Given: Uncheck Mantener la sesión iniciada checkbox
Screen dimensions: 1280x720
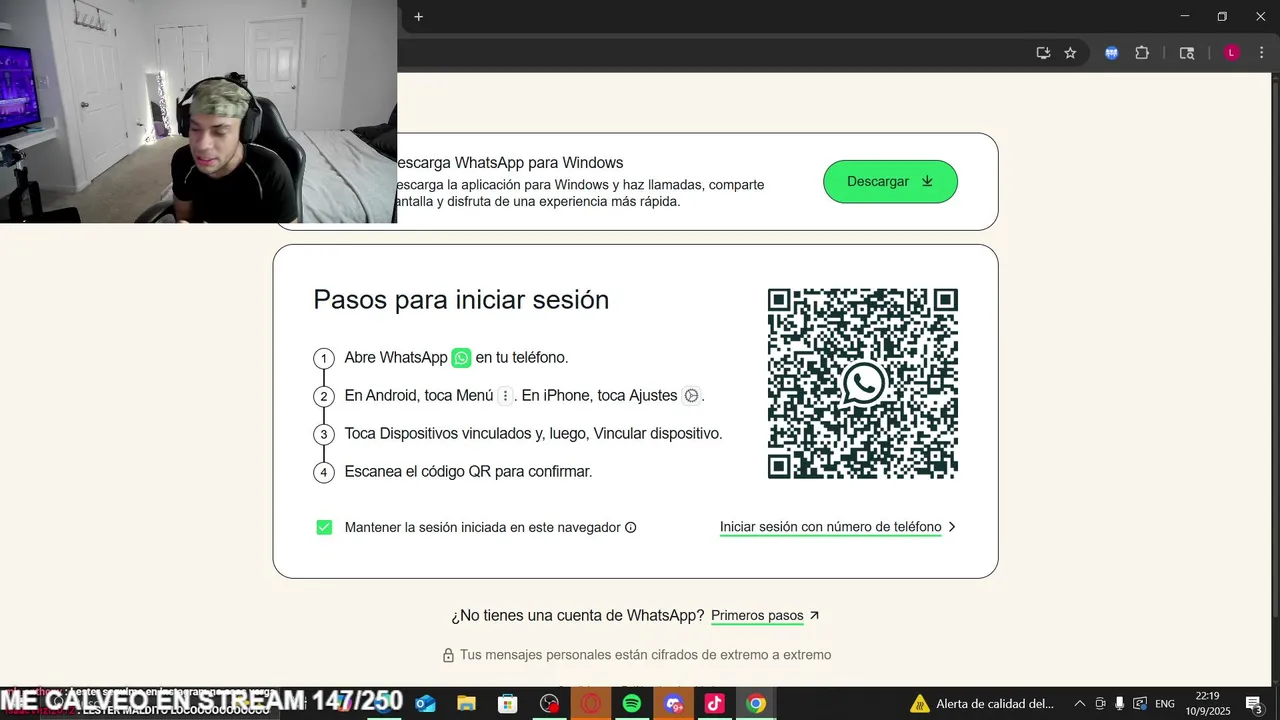Looking at the screenshot, I should click(324, 527).
